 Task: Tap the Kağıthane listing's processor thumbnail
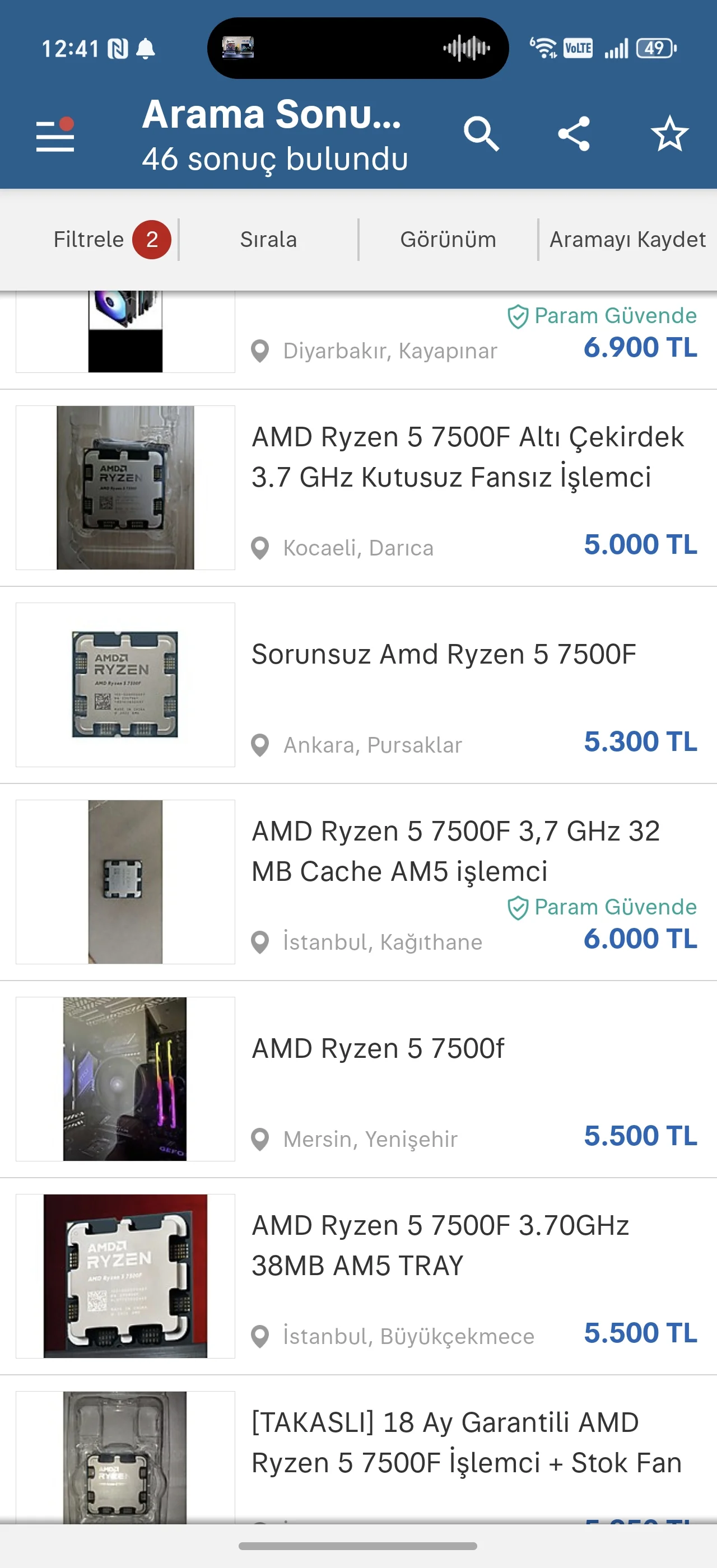pyautogui.click(x=125, y=881)
